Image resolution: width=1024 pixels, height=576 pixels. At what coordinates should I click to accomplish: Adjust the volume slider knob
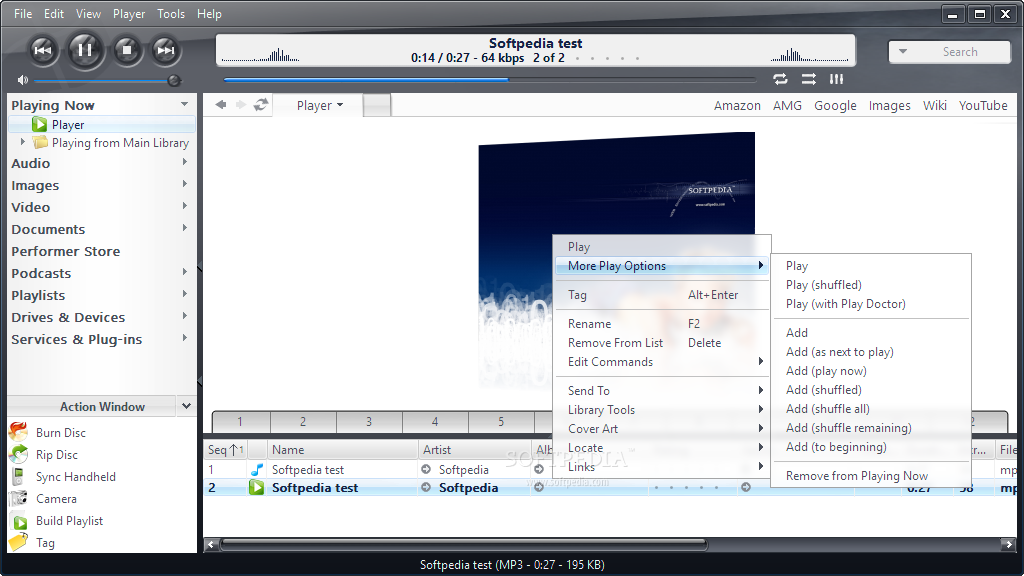(x=174, y=80)
